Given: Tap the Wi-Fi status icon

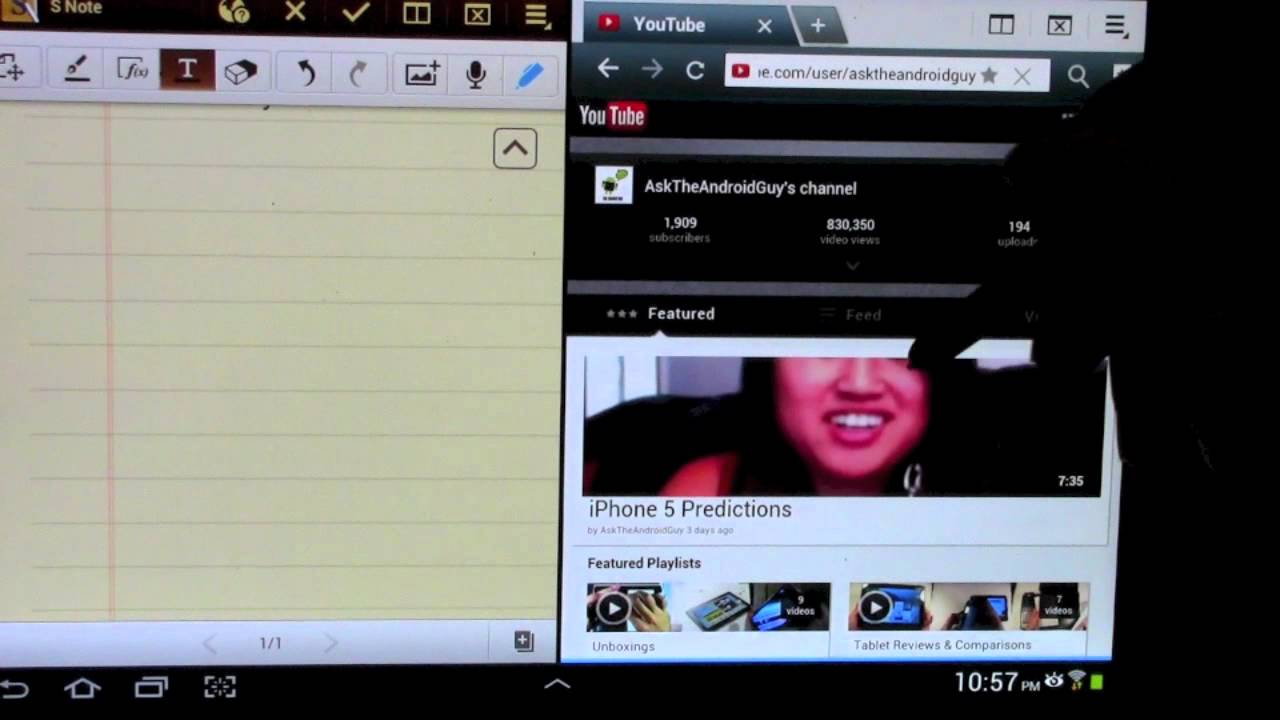Looking at the screenshot, I should (1077, 681).
